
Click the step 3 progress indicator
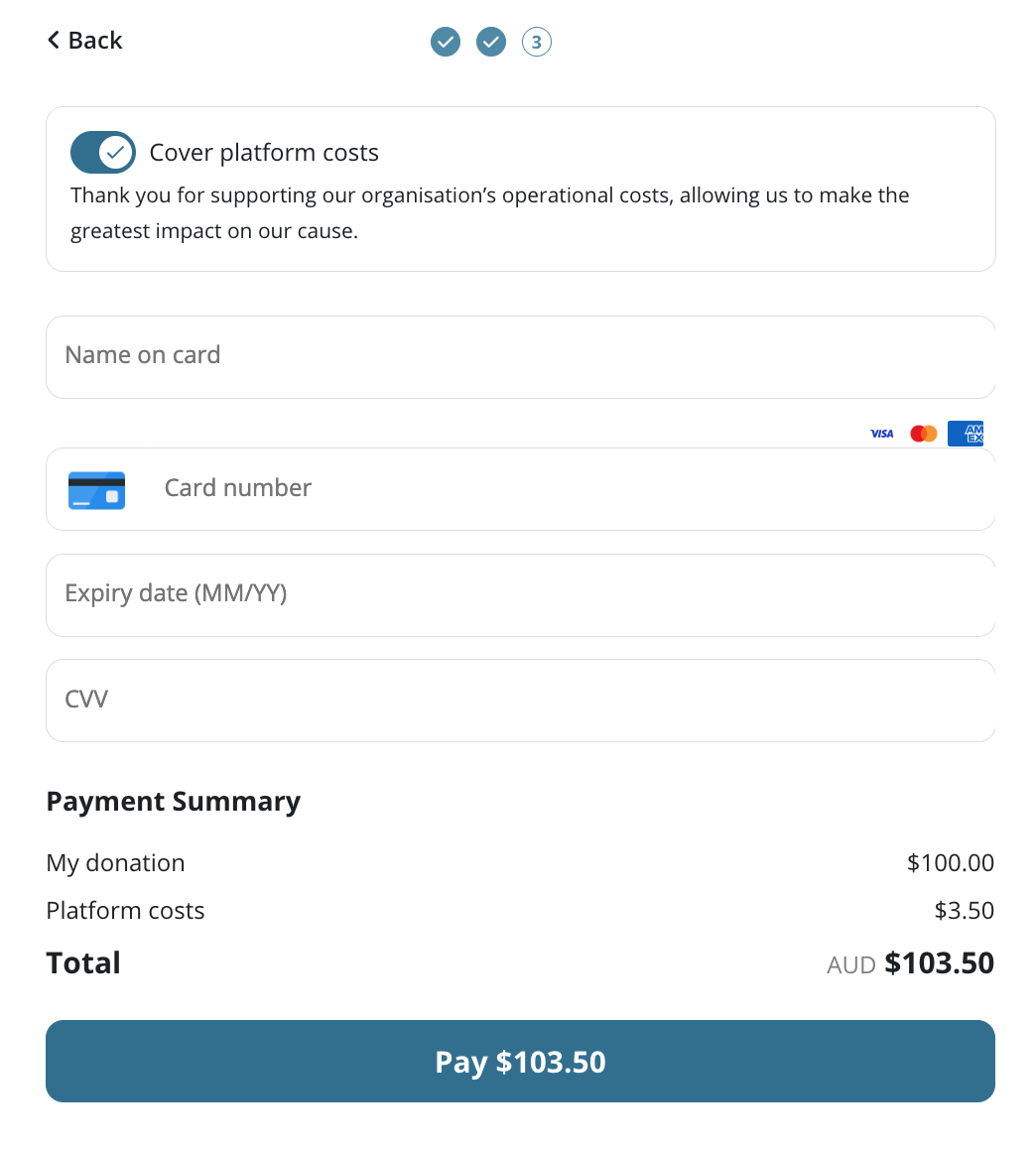(536, 42)
